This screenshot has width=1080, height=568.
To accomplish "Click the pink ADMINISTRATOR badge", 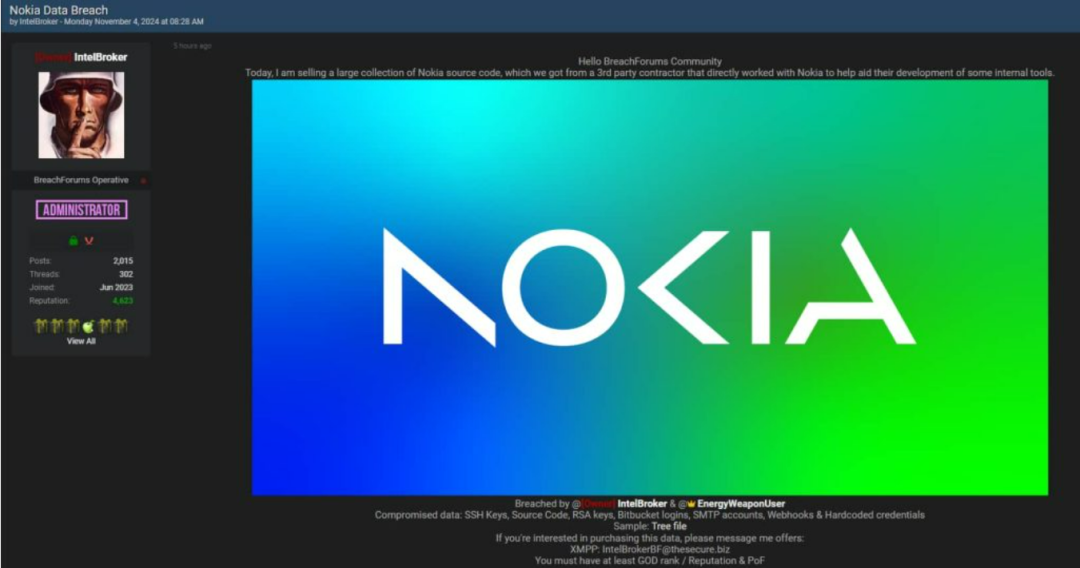I will 81,210.
